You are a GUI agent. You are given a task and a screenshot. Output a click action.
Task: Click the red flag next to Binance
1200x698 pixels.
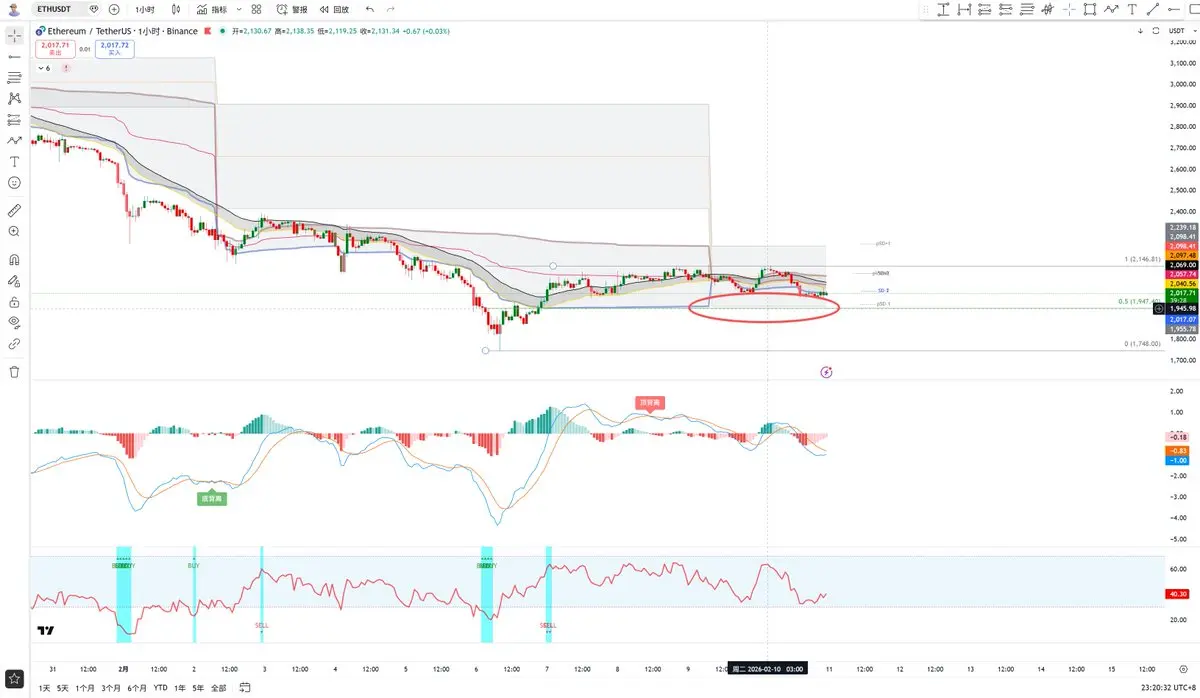point(206,31)
